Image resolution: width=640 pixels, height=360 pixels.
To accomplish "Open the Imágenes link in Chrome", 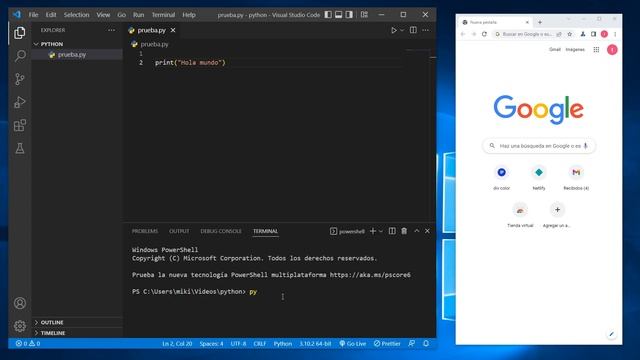I will (575, 49).
